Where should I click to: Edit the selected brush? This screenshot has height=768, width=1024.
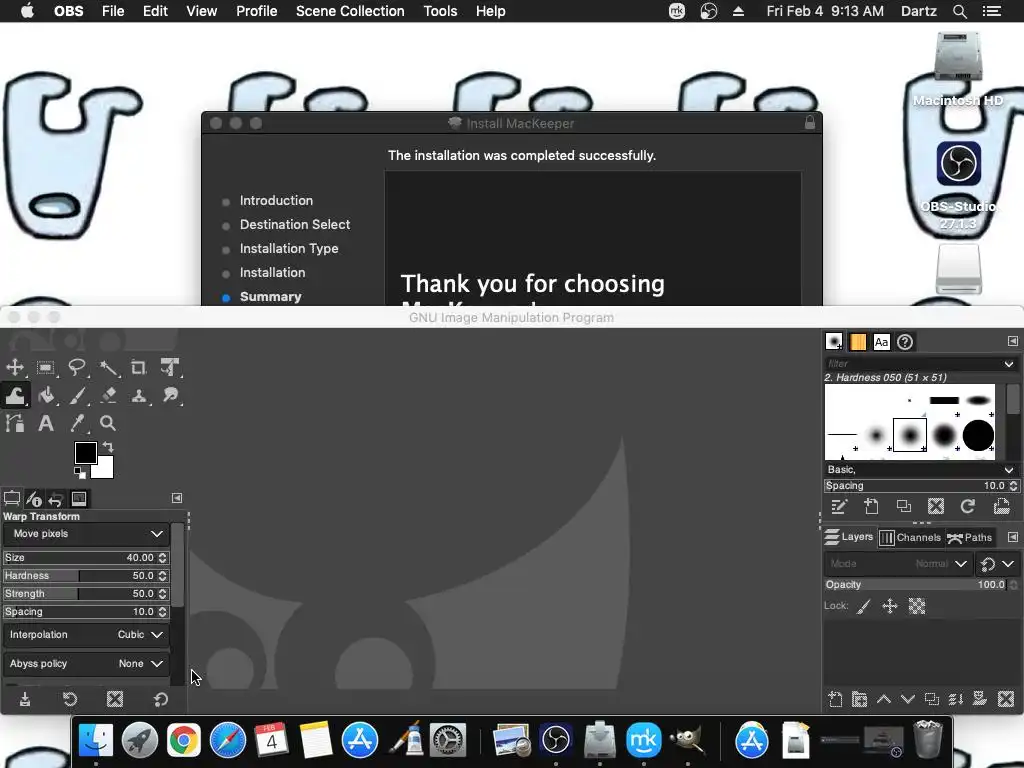[839, 506]
